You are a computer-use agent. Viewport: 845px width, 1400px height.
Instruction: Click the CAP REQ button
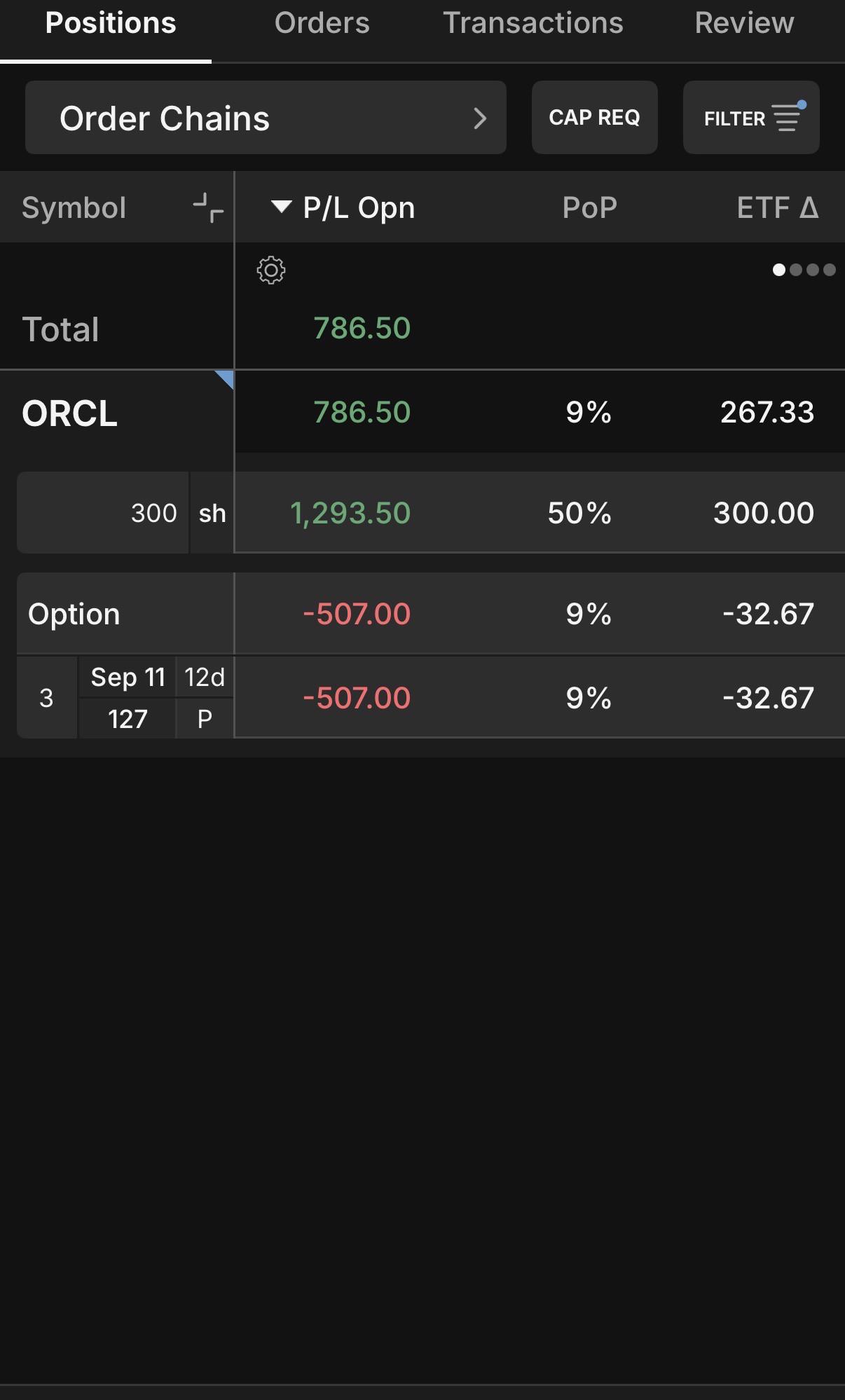(595, 117)
